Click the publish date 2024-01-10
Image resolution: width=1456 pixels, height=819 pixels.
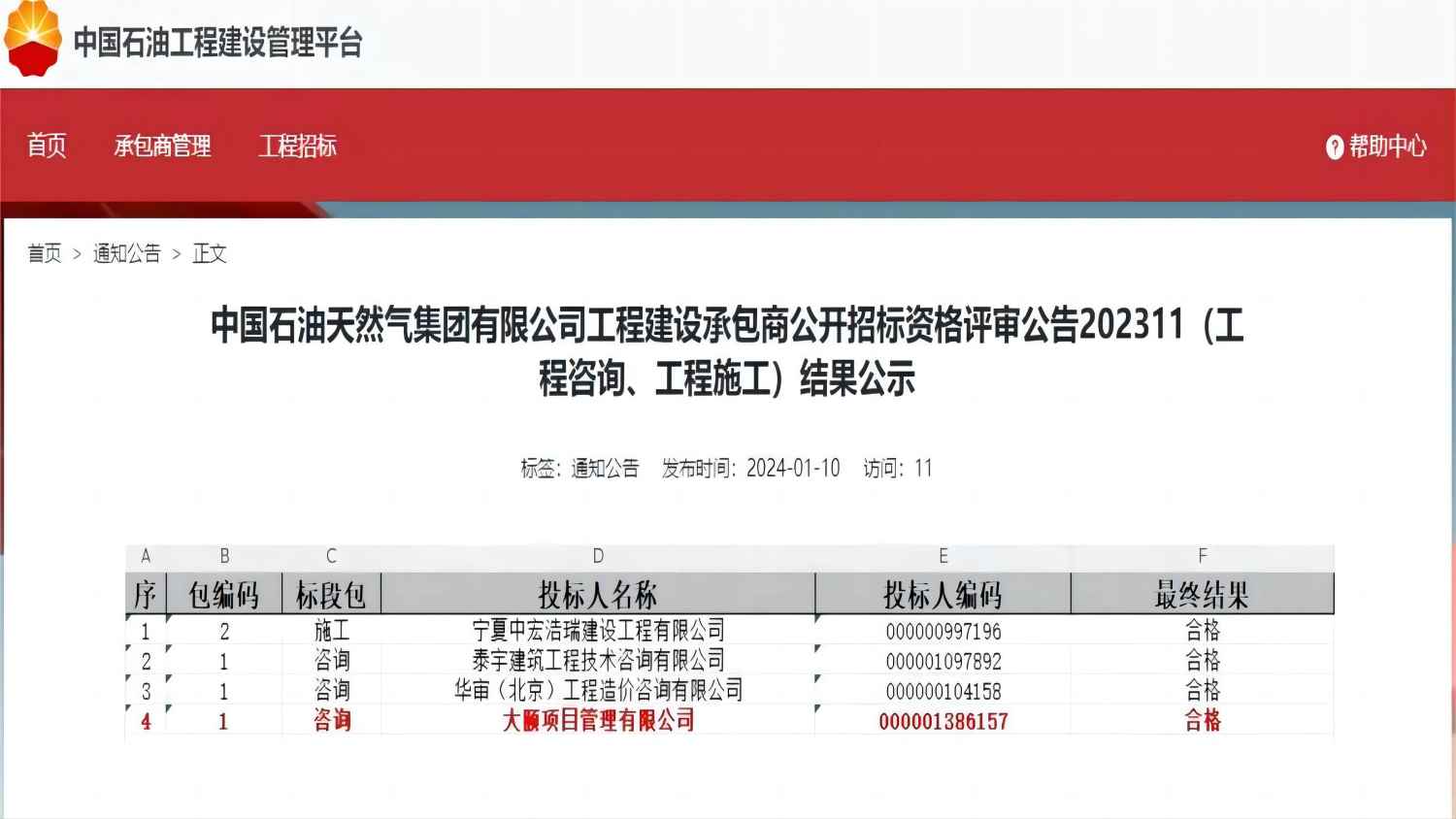793,469
